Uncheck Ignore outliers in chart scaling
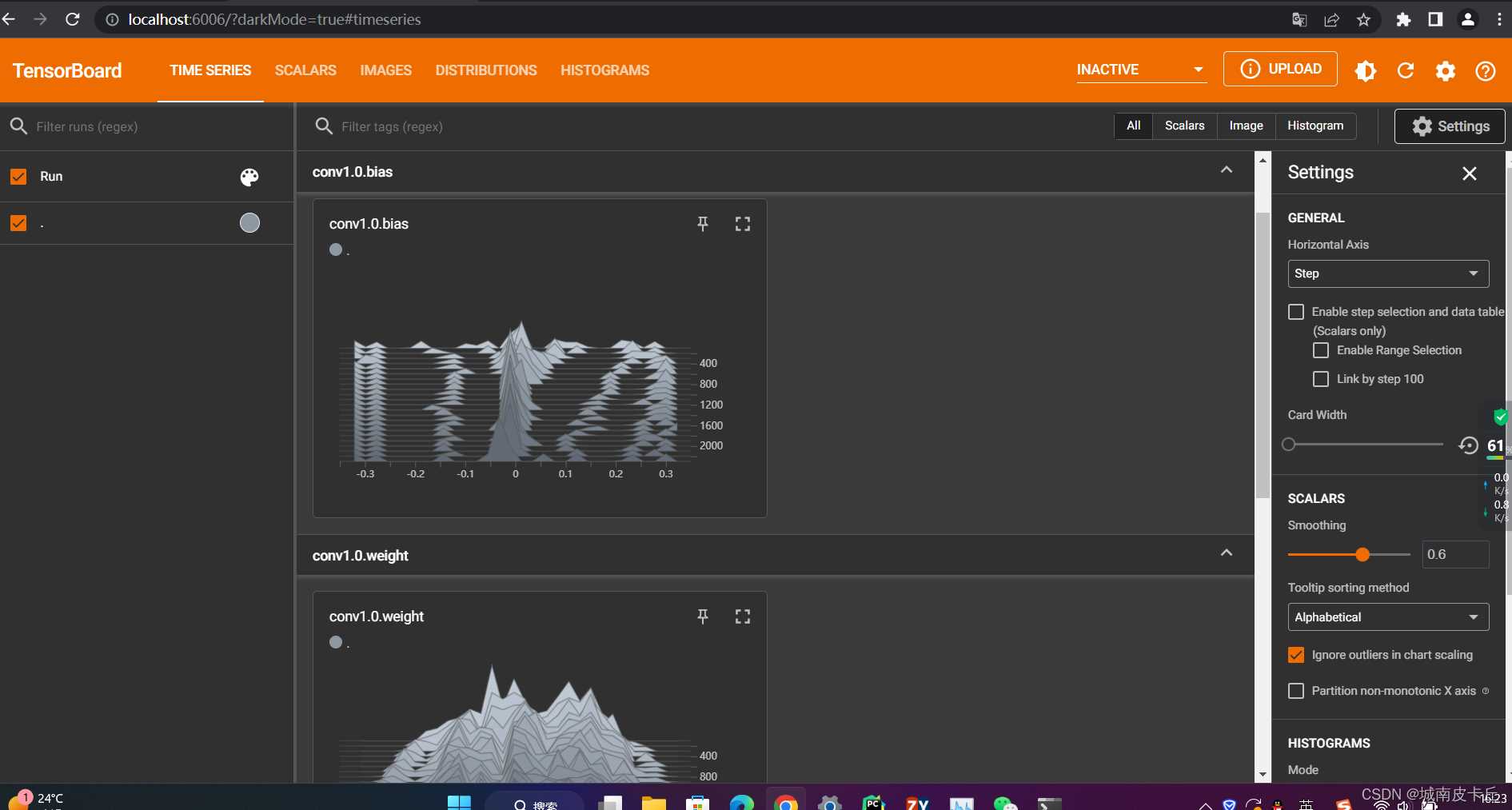1512x810 pixels. 1296,655
